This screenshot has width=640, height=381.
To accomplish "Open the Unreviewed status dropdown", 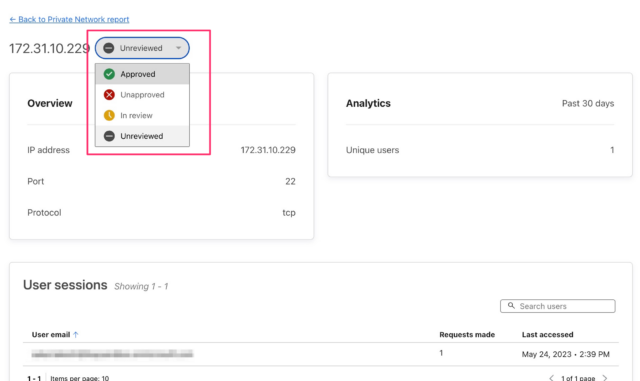I will pos(142,48).
